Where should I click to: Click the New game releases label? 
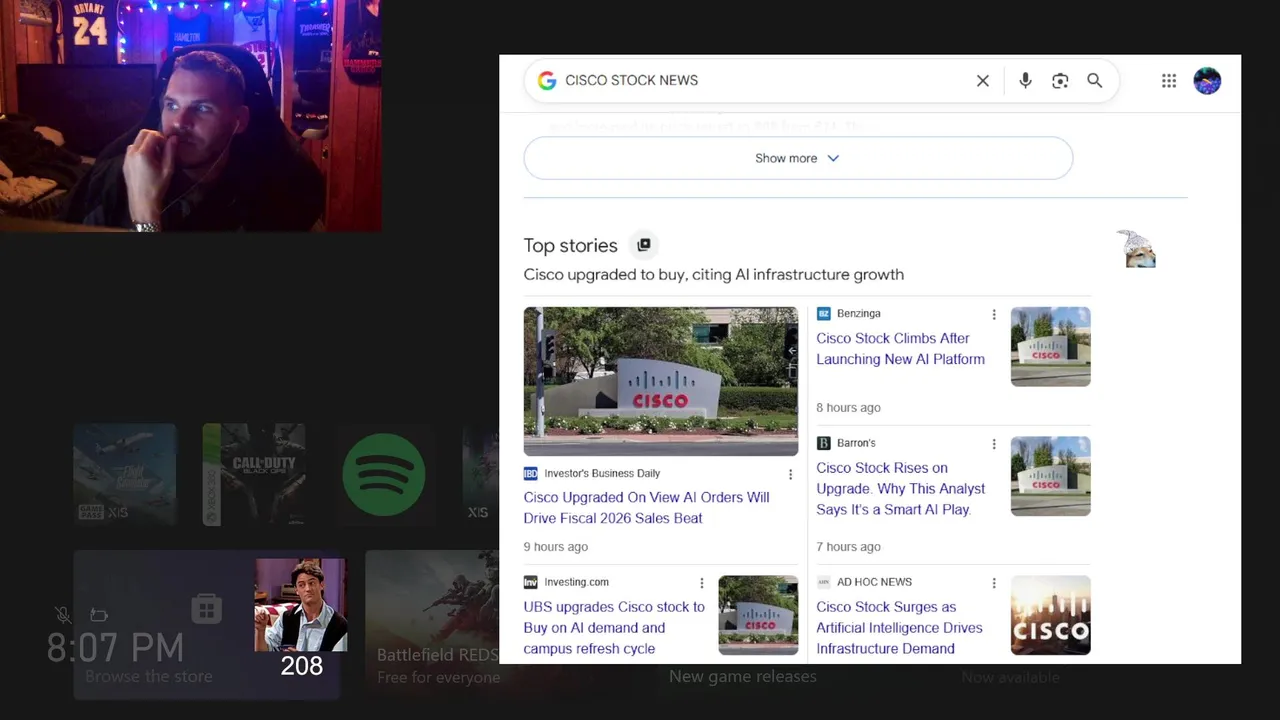tap(742, 677)
